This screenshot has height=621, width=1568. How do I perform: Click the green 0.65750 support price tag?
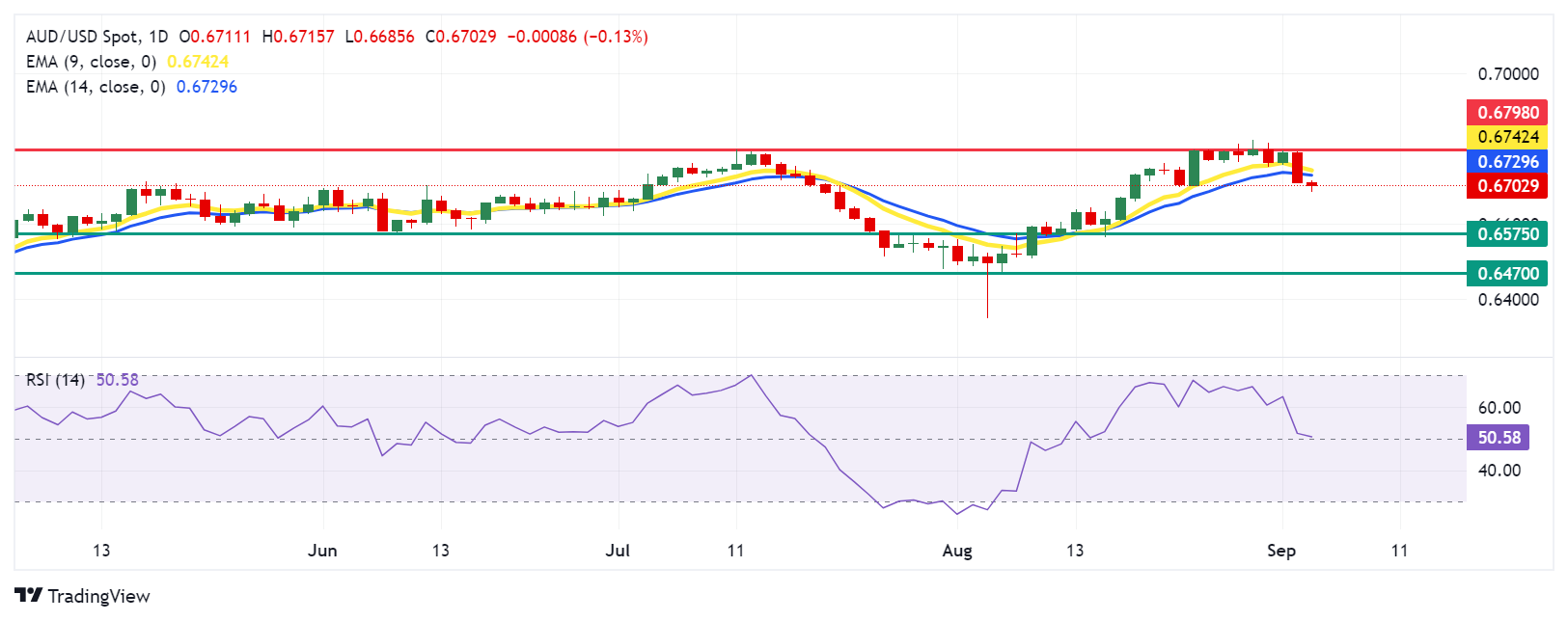(1507, 233)
